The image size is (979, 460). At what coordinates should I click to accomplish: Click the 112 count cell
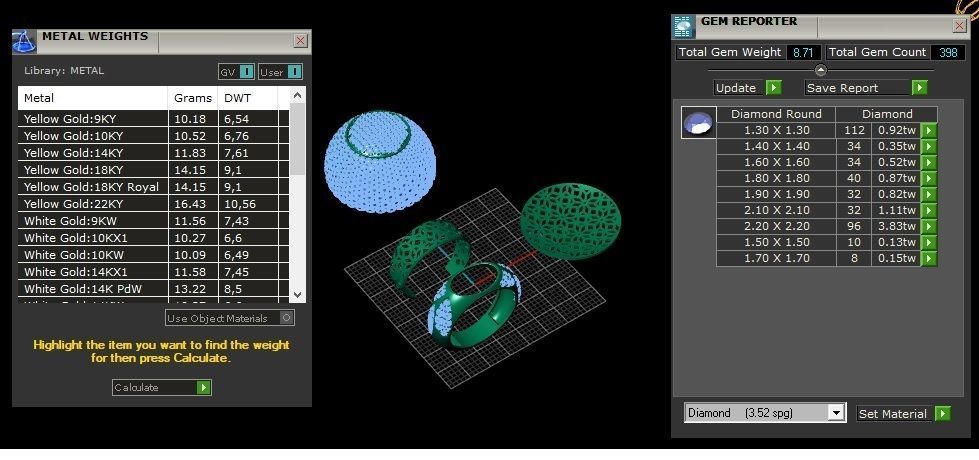(854, 130)
